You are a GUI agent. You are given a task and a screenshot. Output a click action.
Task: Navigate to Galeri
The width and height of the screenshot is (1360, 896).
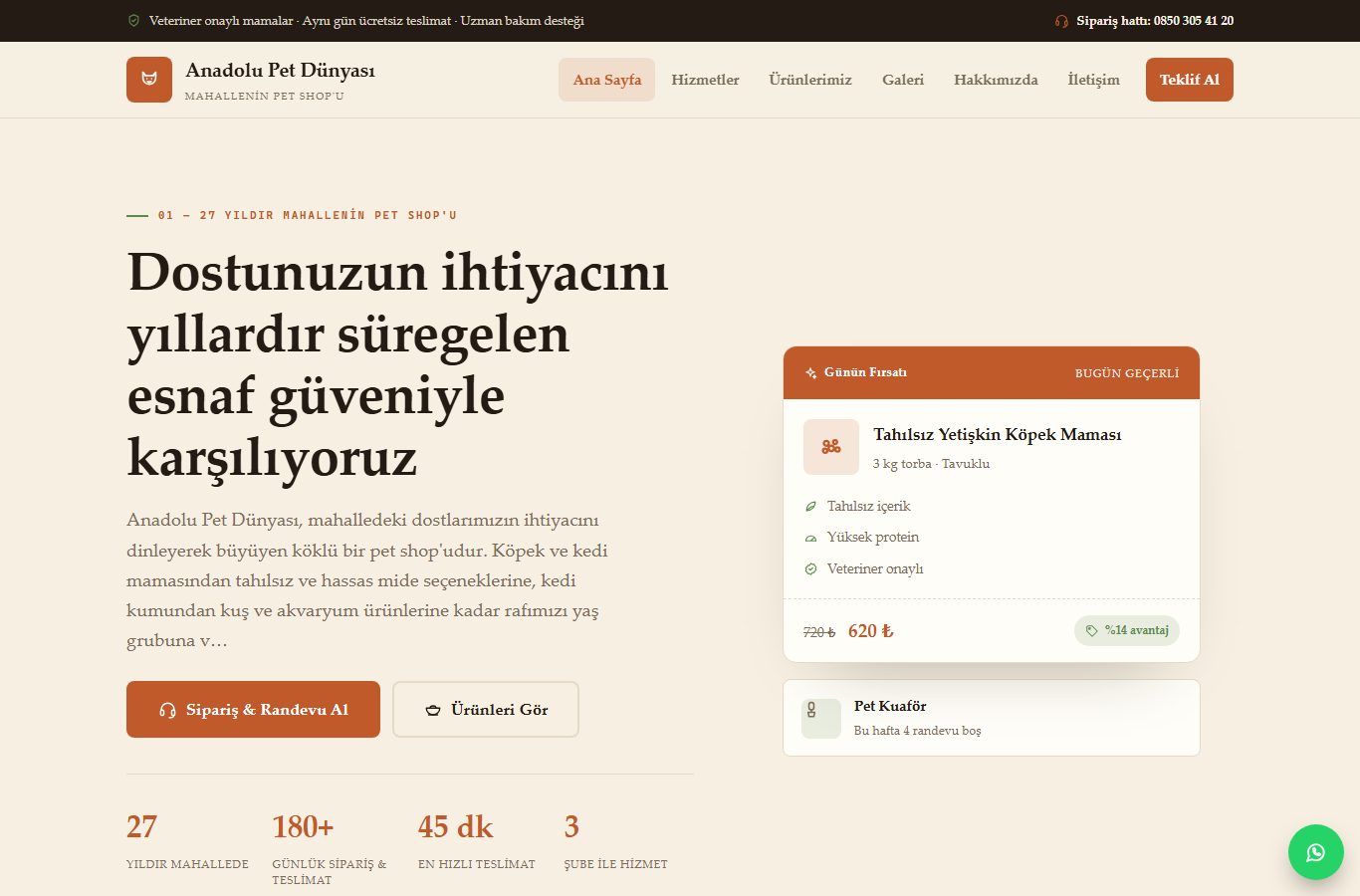pos(903,80)
